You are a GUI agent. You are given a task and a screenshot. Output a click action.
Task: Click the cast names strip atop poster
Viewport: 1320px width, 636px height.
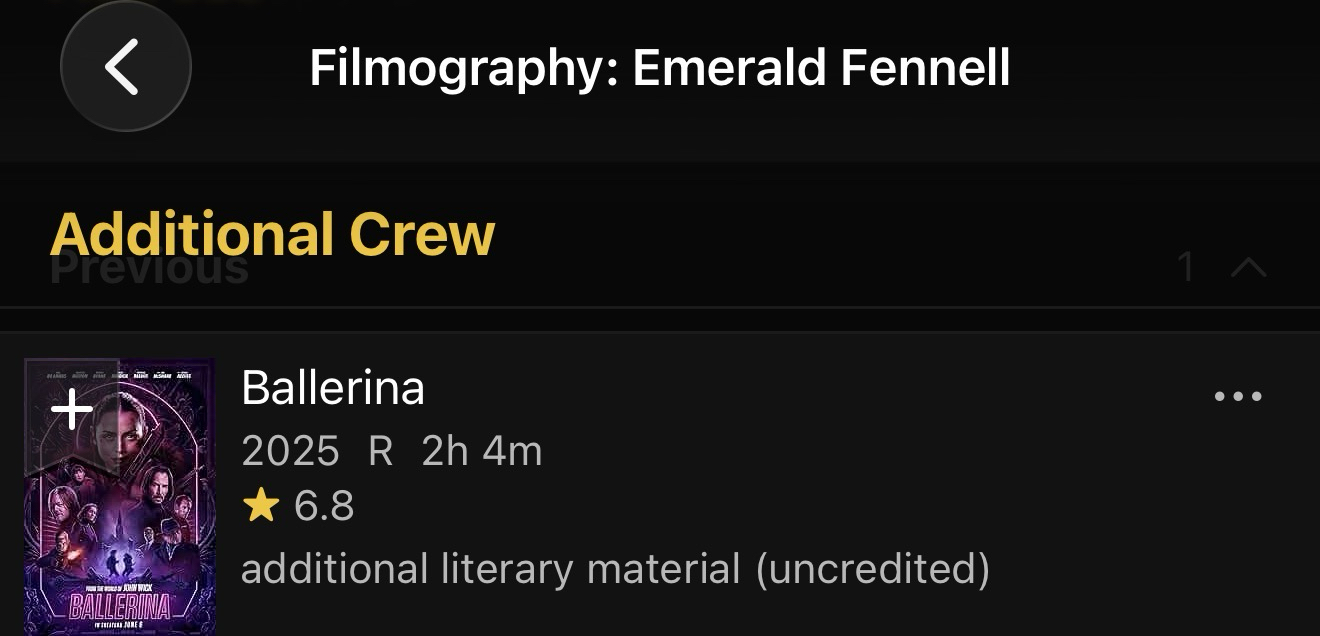coord(120,375)
